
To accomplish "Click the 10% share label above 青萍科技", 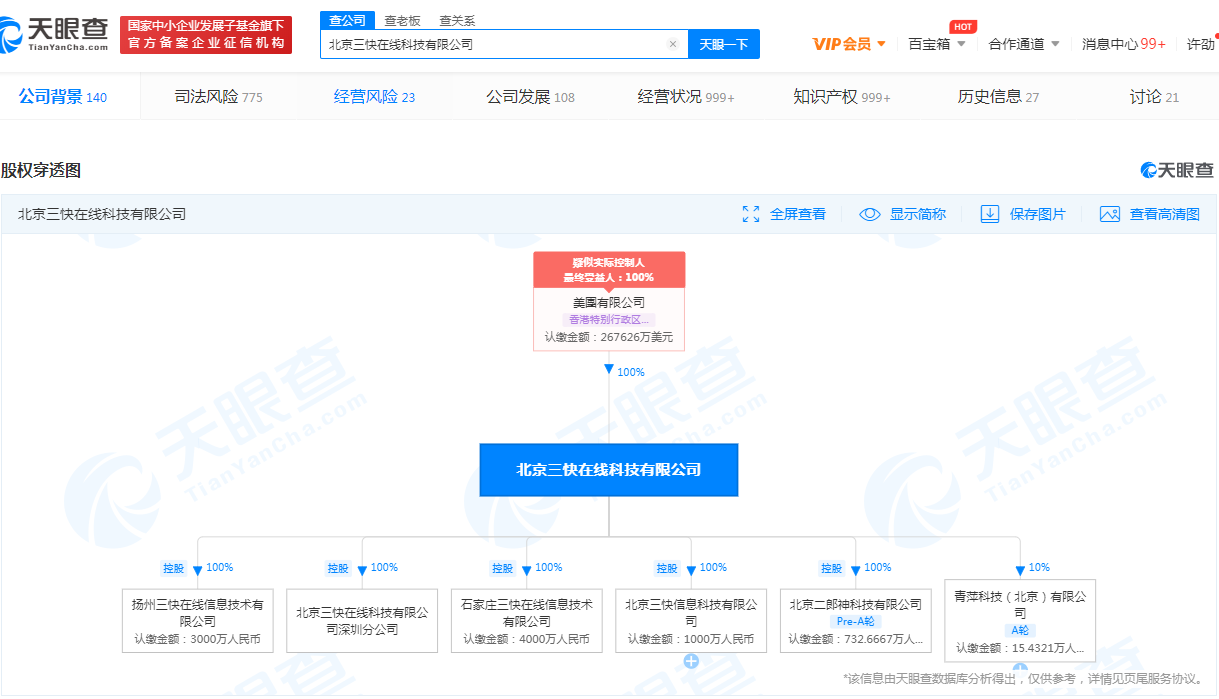I will pyautogui.click(x=1040, y=567).
